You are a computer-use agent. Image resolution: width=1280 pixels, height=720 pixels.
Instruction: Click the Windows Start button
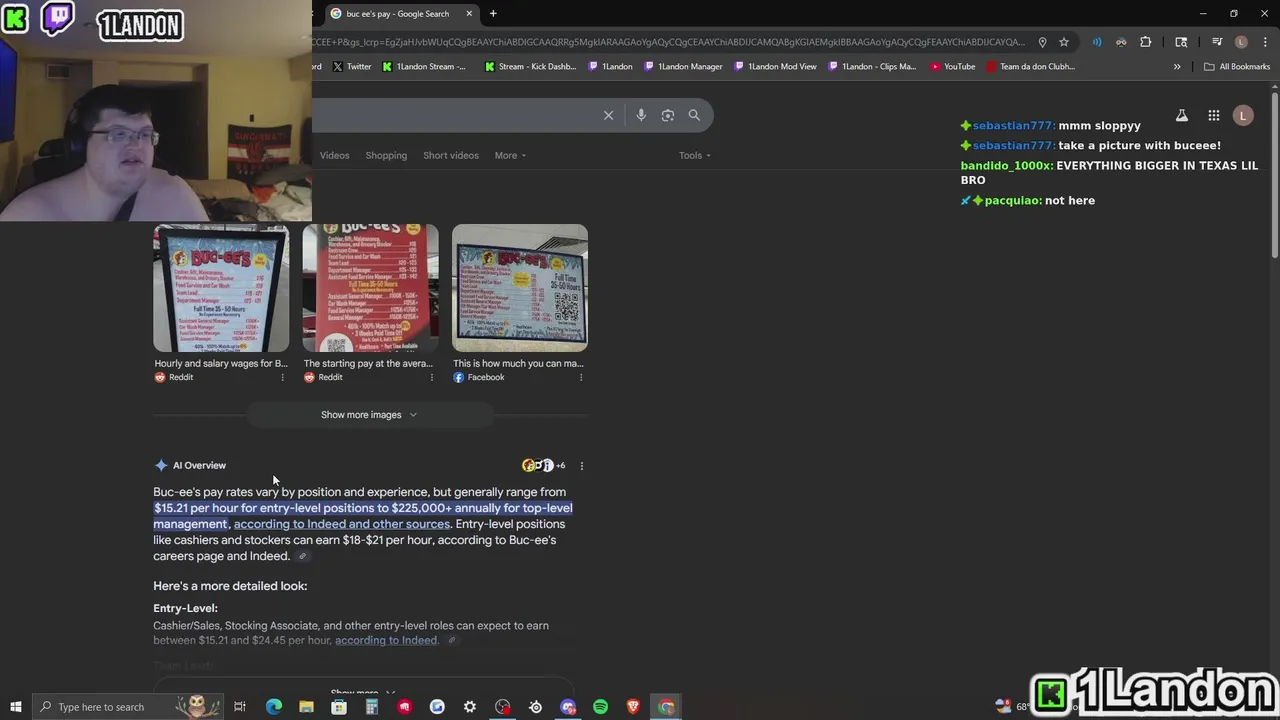[x=15, y=707]
